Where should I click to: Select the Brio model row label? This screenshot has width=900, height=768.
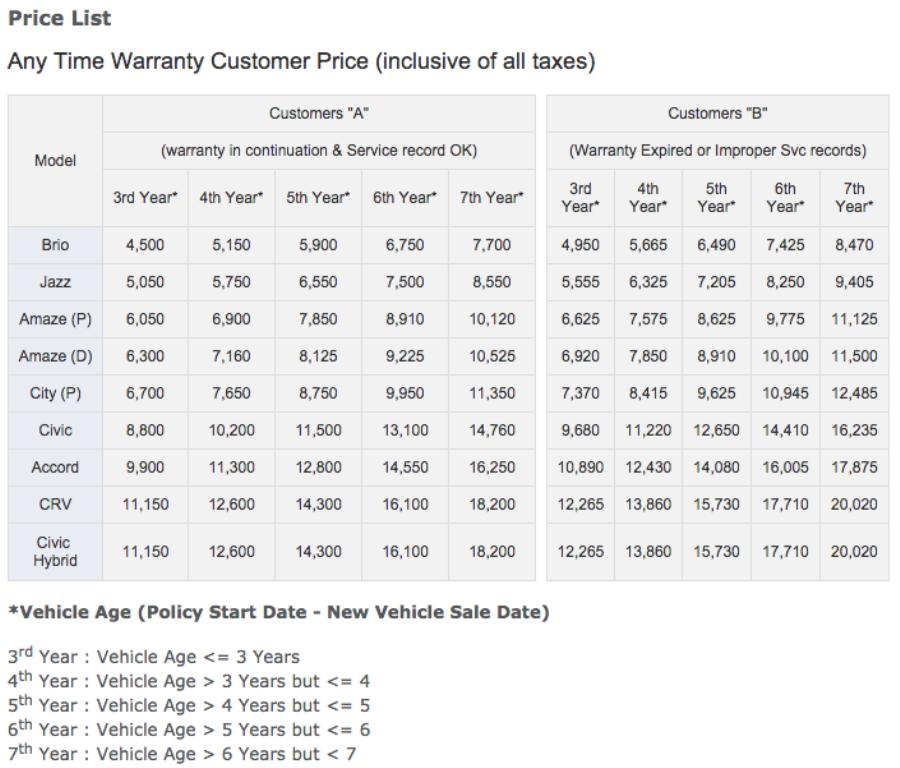point(55,245)
